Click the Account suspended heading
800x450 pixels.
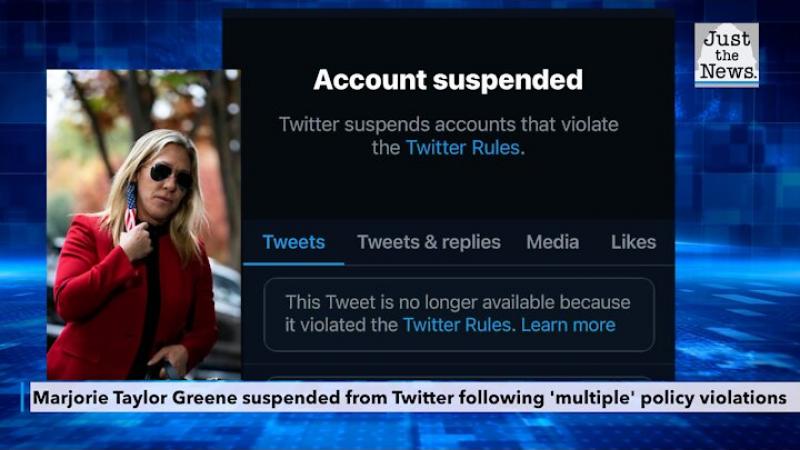[x=448, y=80]
